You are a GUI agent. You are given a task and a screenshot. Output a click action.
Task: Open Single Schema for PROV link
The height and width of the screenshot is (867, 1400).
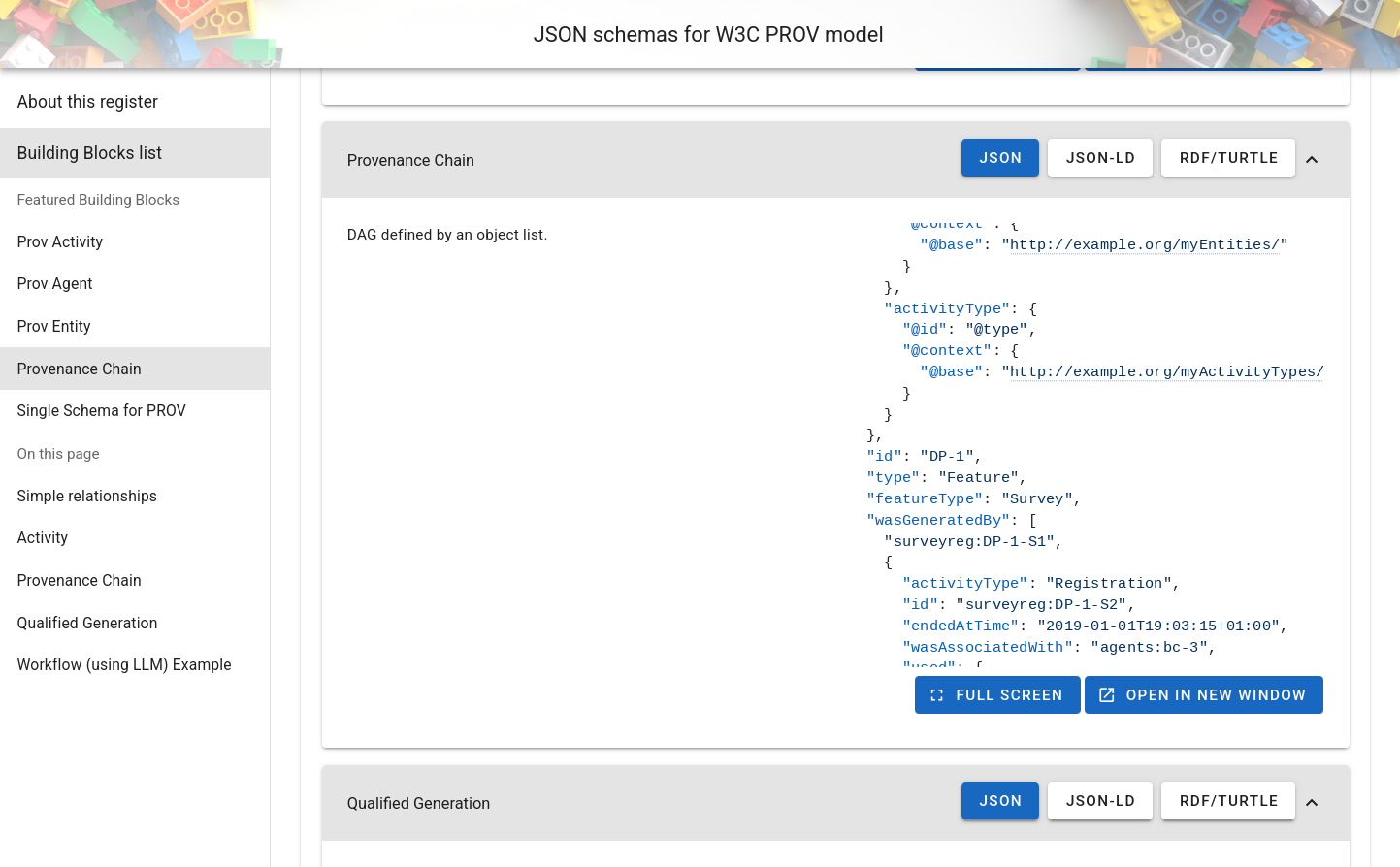point(102,411)
